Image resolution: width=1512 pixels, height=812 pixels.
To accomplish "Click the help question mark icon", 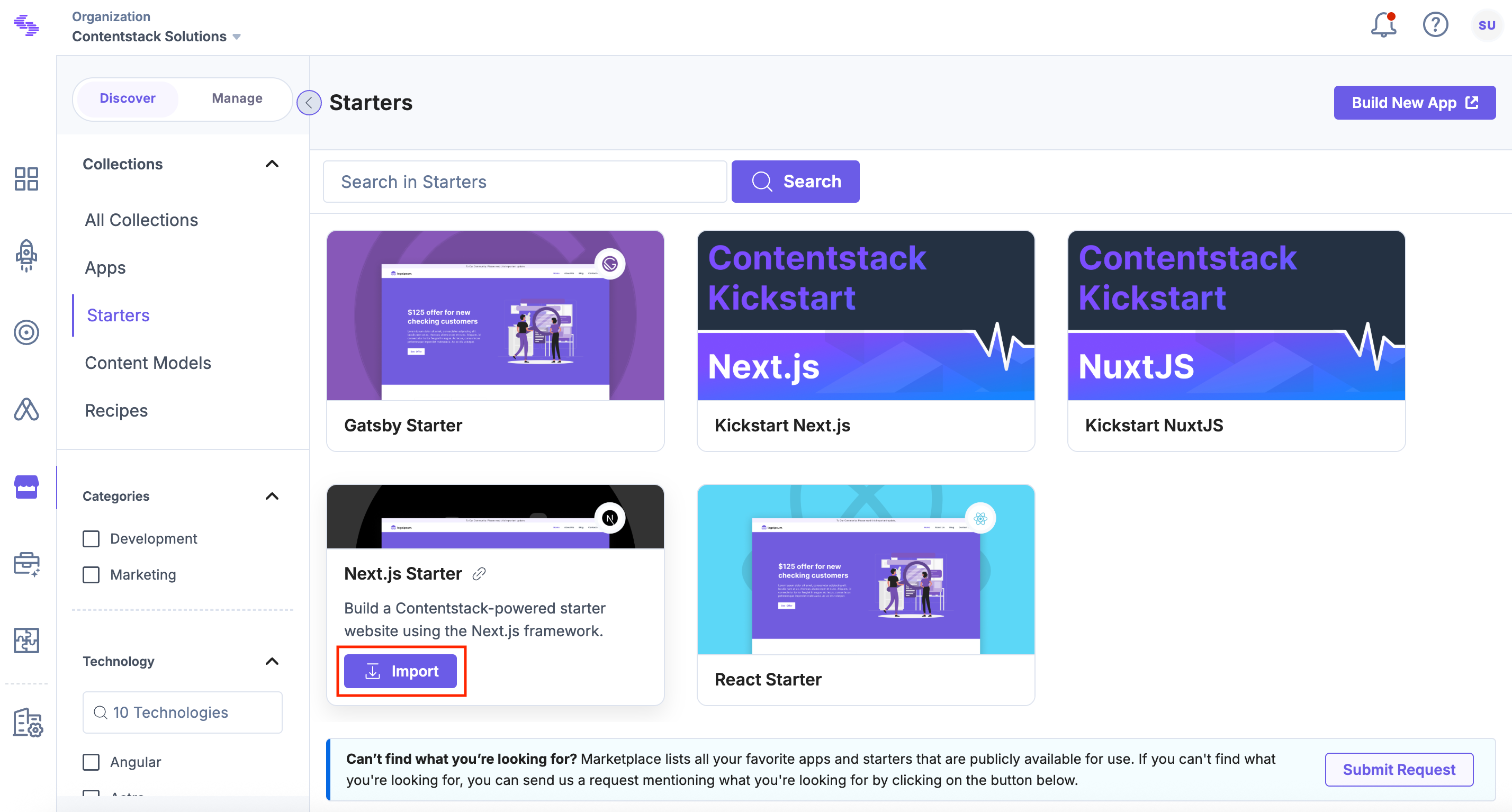I will click(x=1435, y=25).
